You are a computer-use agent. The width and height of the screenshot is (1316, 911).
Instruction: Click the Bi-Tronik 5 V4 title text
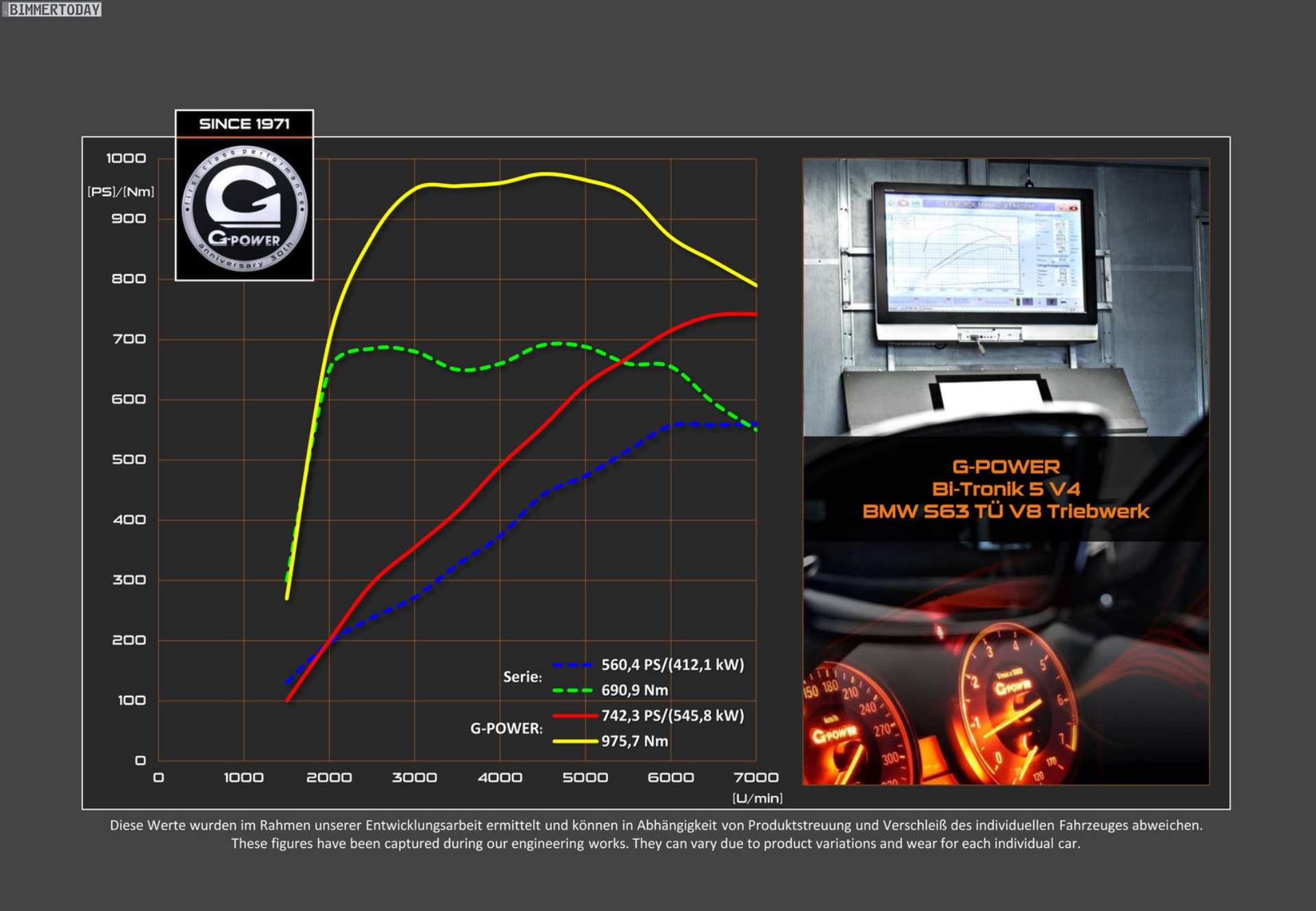tap(1006, 489)
